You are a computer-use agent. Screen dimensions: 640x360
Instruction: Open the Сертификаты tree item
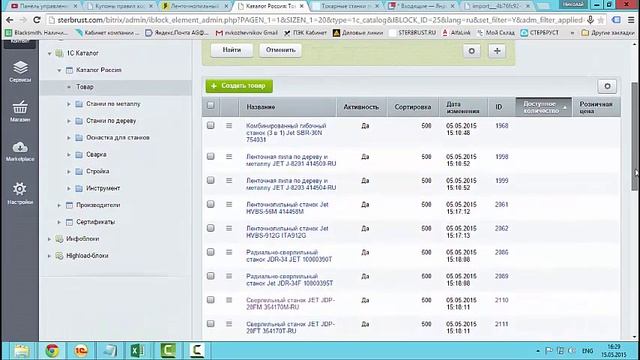coord(96,222)
